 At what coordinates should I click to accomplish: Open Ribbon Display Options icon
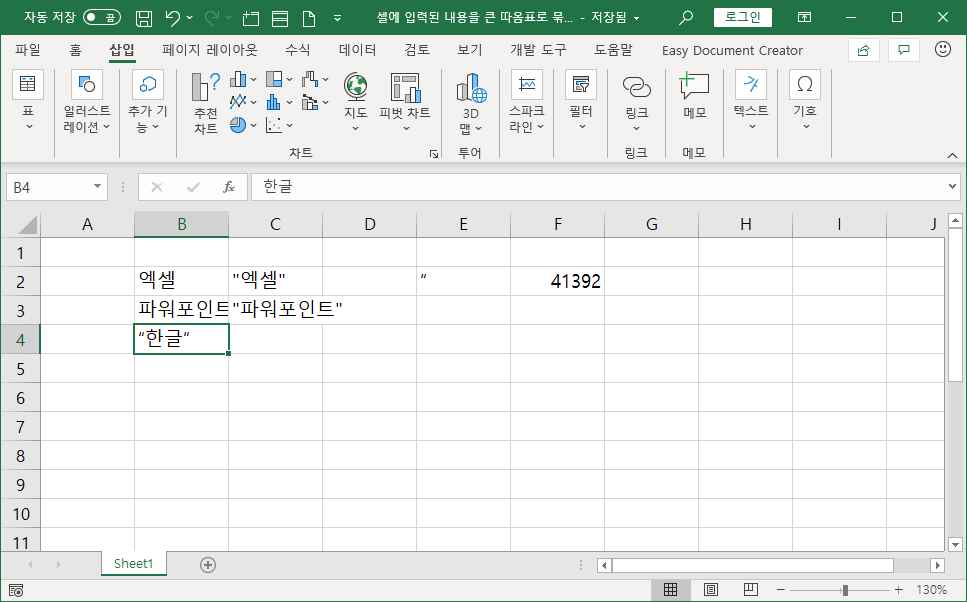[x=804, y=17]
